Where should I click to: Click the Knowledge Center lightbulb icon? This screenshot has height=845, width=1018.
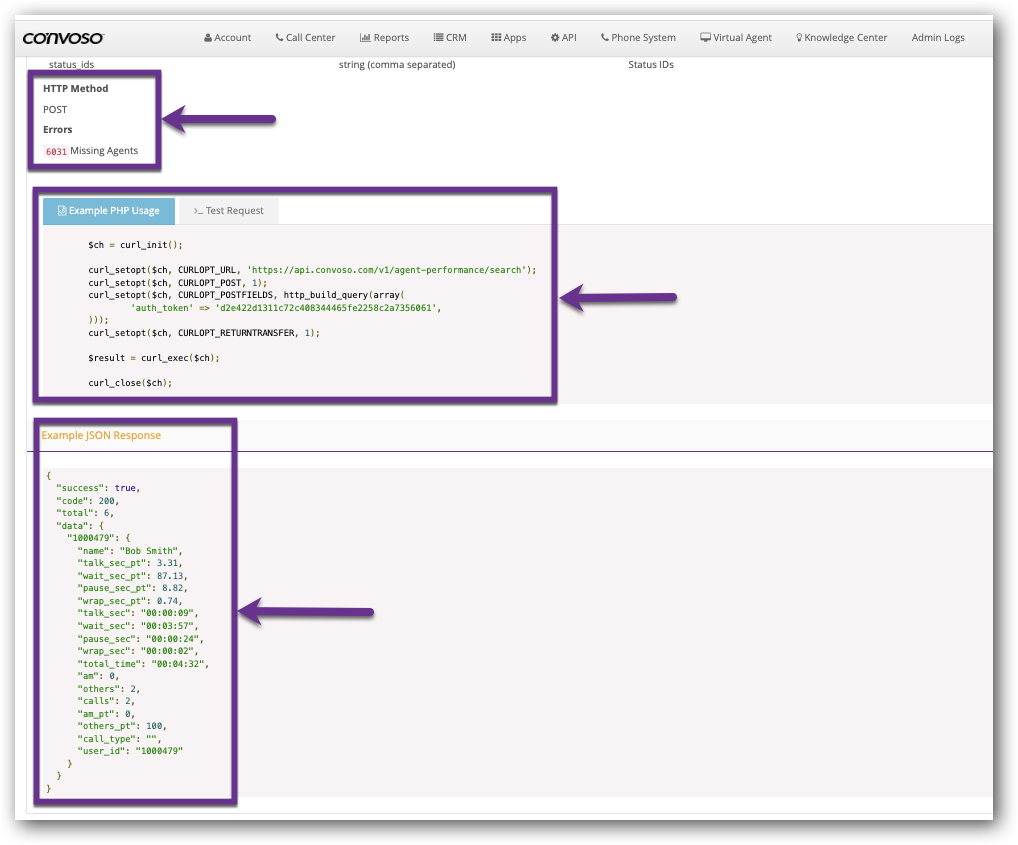coord(799,38)
